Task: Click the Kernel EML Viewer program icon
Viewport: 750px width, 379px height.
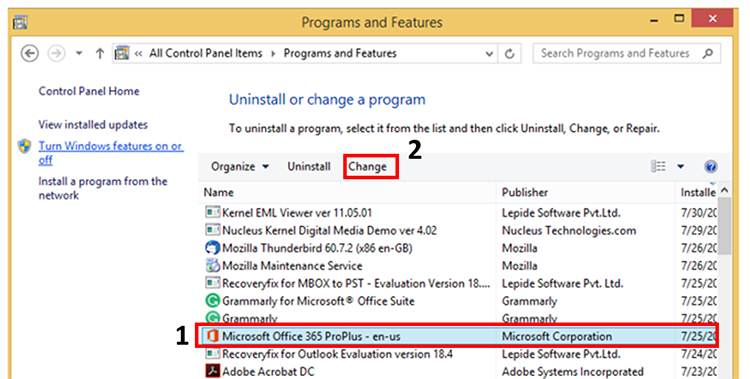Action: [212, 212]
